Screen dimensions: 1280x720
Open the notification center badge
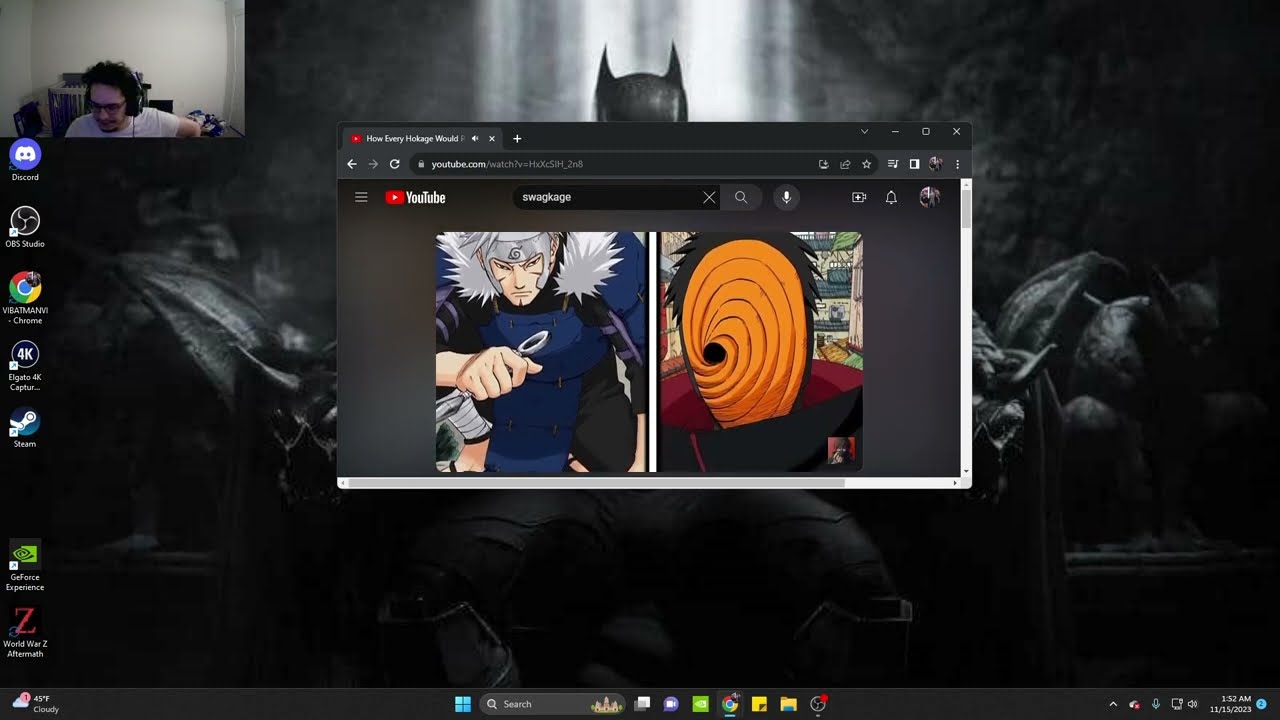pos(1262,704)
